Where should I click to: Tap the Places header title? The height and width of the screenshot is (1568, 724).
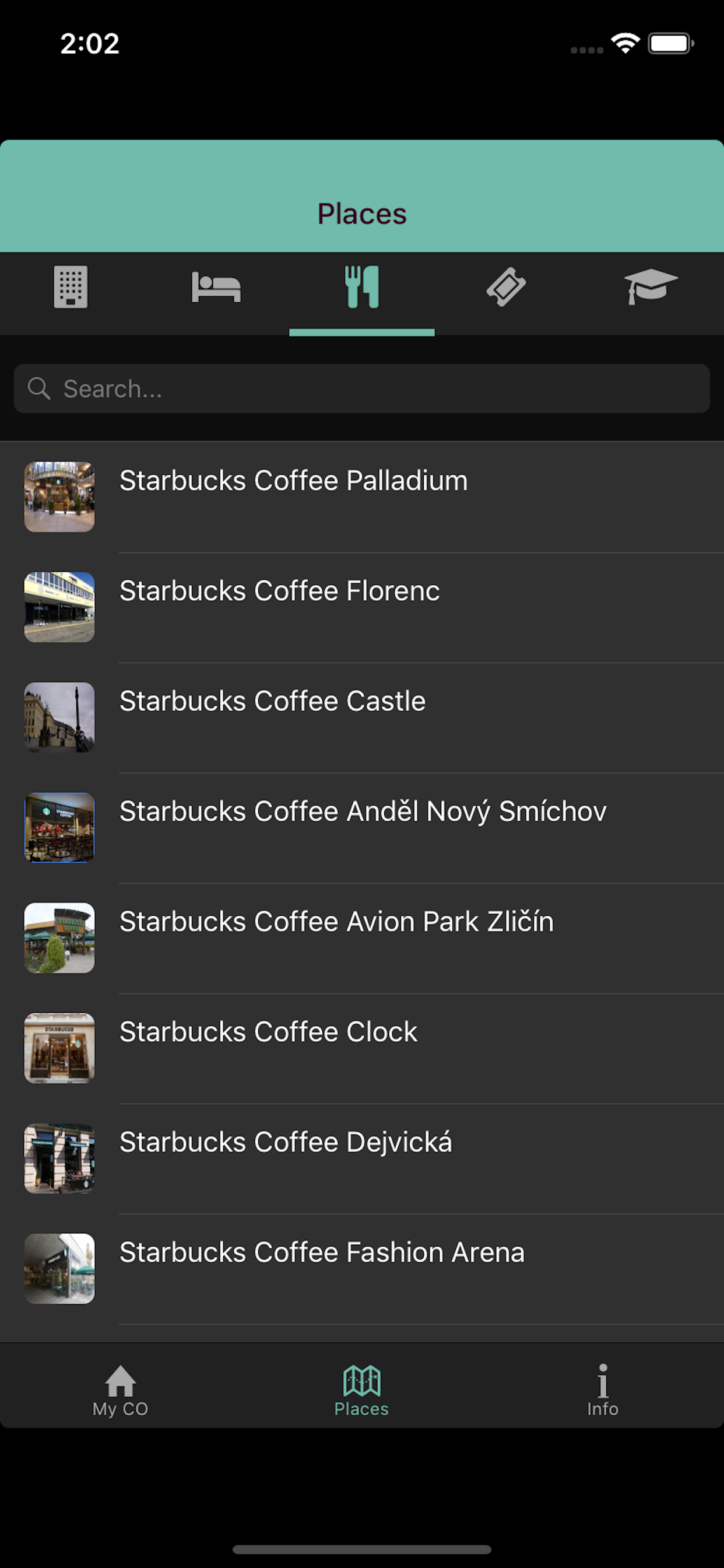pyautogui.click(x=362, y=213)
